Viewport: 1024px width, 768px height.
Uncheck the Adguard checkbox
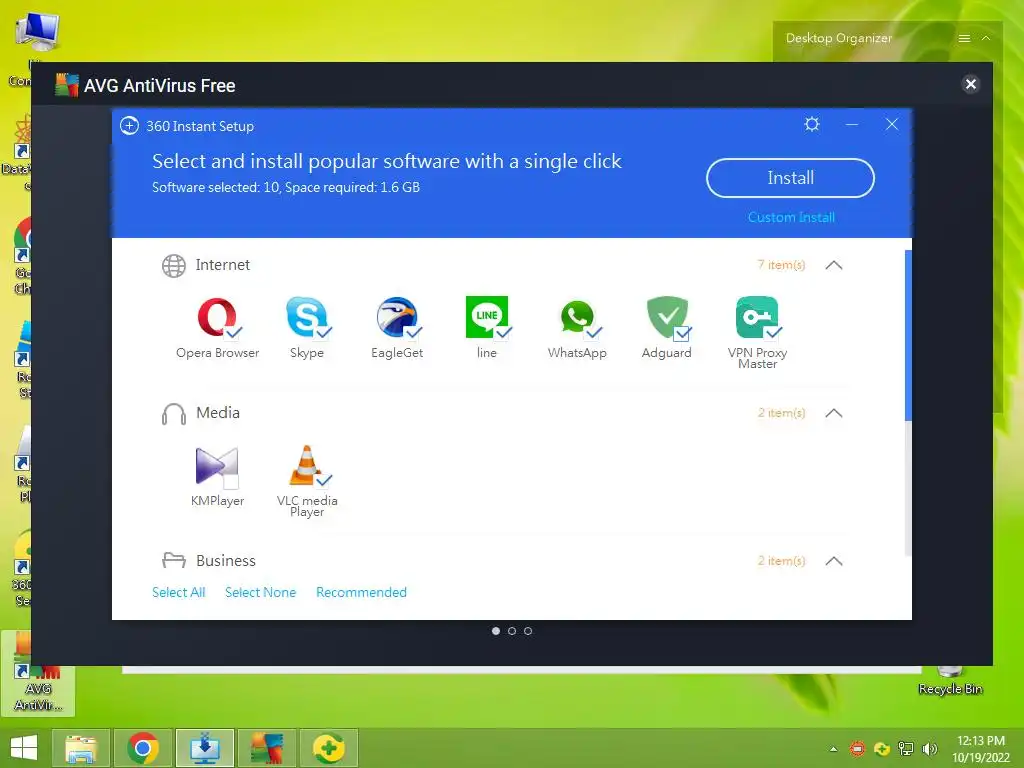coord(682,333)
